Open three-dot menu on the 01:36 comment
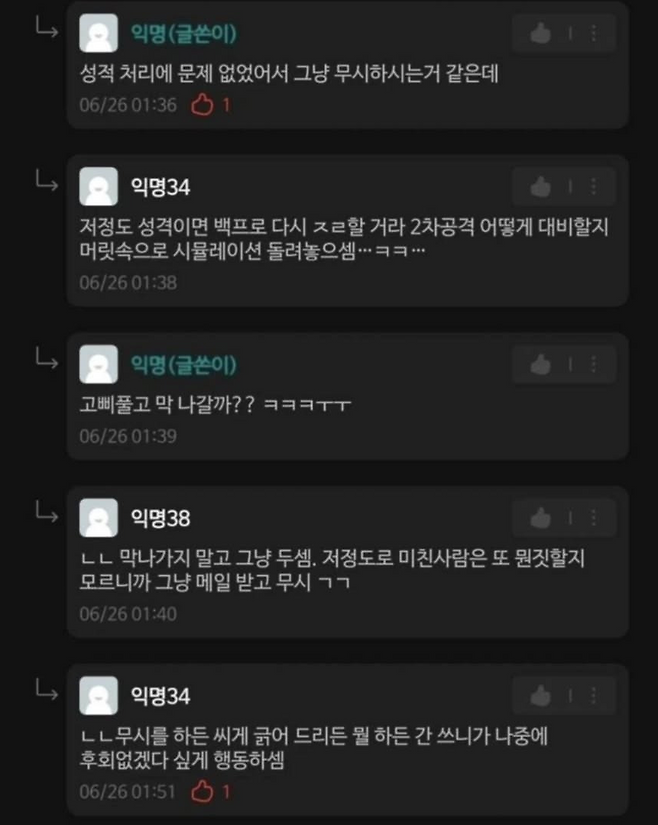Viewport: 658px width, 825px height. (x=594, y=34)
